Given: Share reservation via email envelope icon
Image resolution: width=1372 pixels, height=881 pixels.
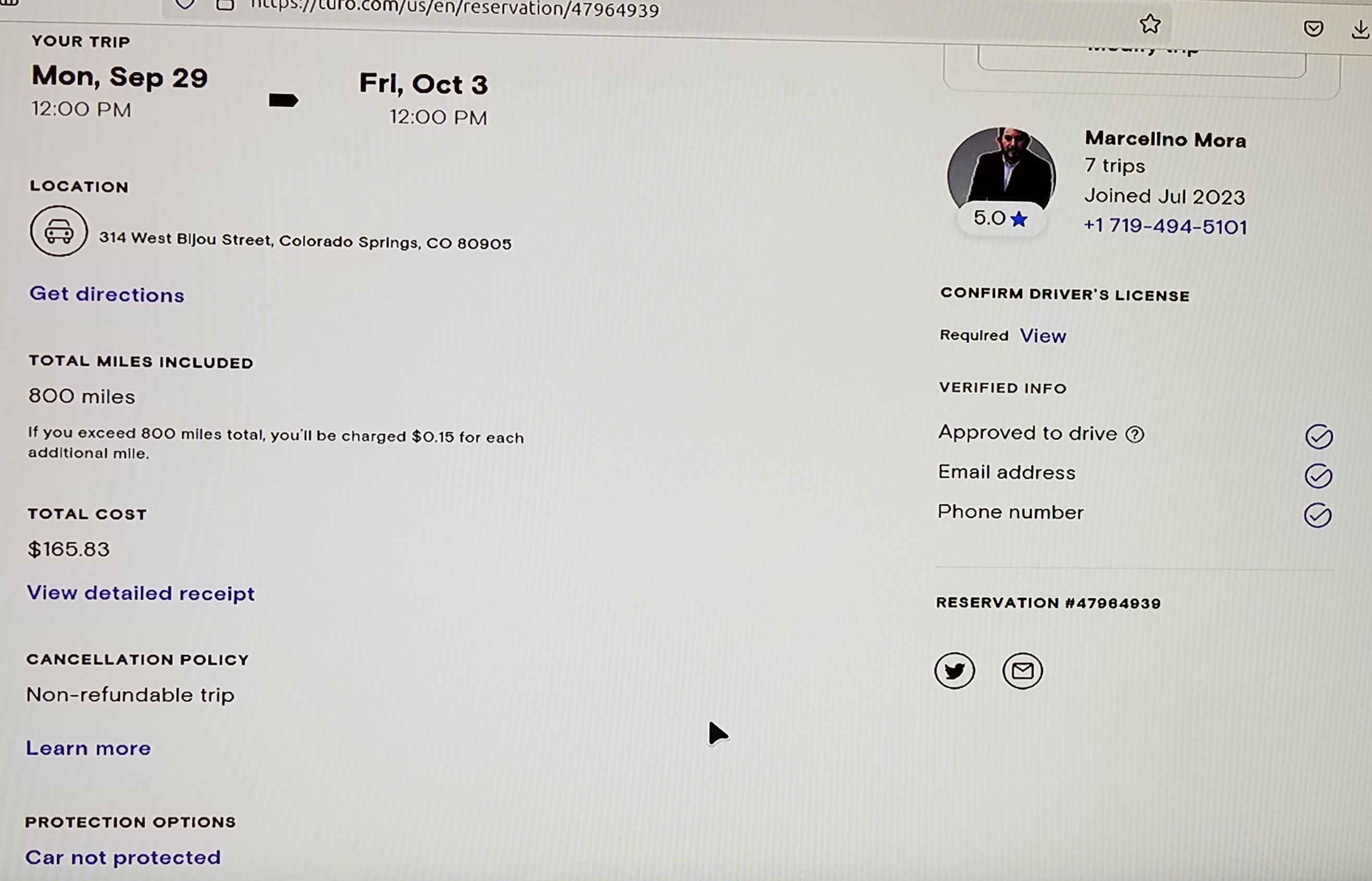Looking at the screenshot, I should point(1022,670).
